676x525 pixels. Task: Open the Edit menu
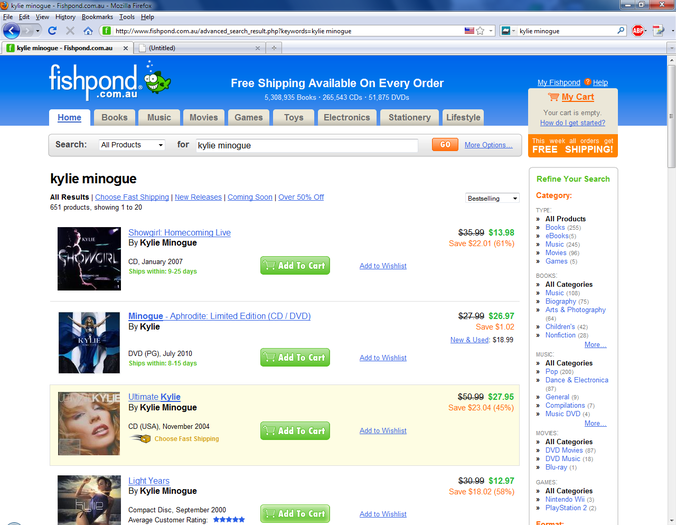(24, 17)
